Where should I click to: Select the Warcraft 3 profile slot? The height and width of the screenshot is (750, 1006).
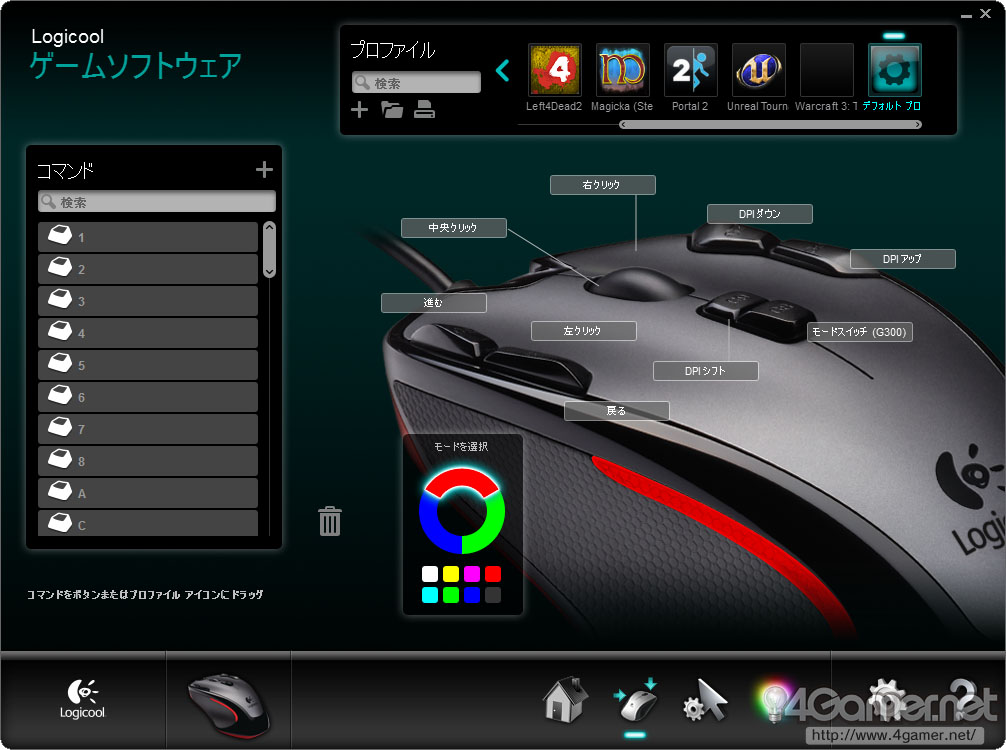(x=826, y=69)
